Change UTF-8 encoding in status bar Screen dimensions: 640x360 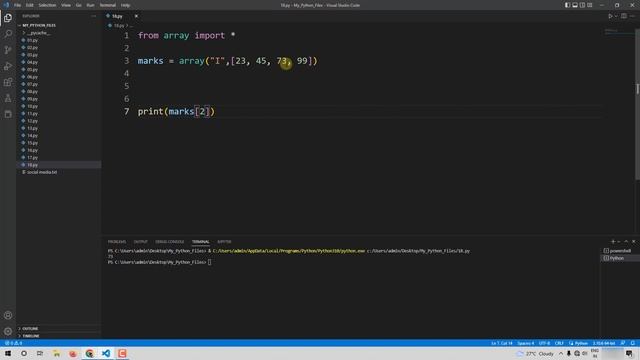pos(544,343)
